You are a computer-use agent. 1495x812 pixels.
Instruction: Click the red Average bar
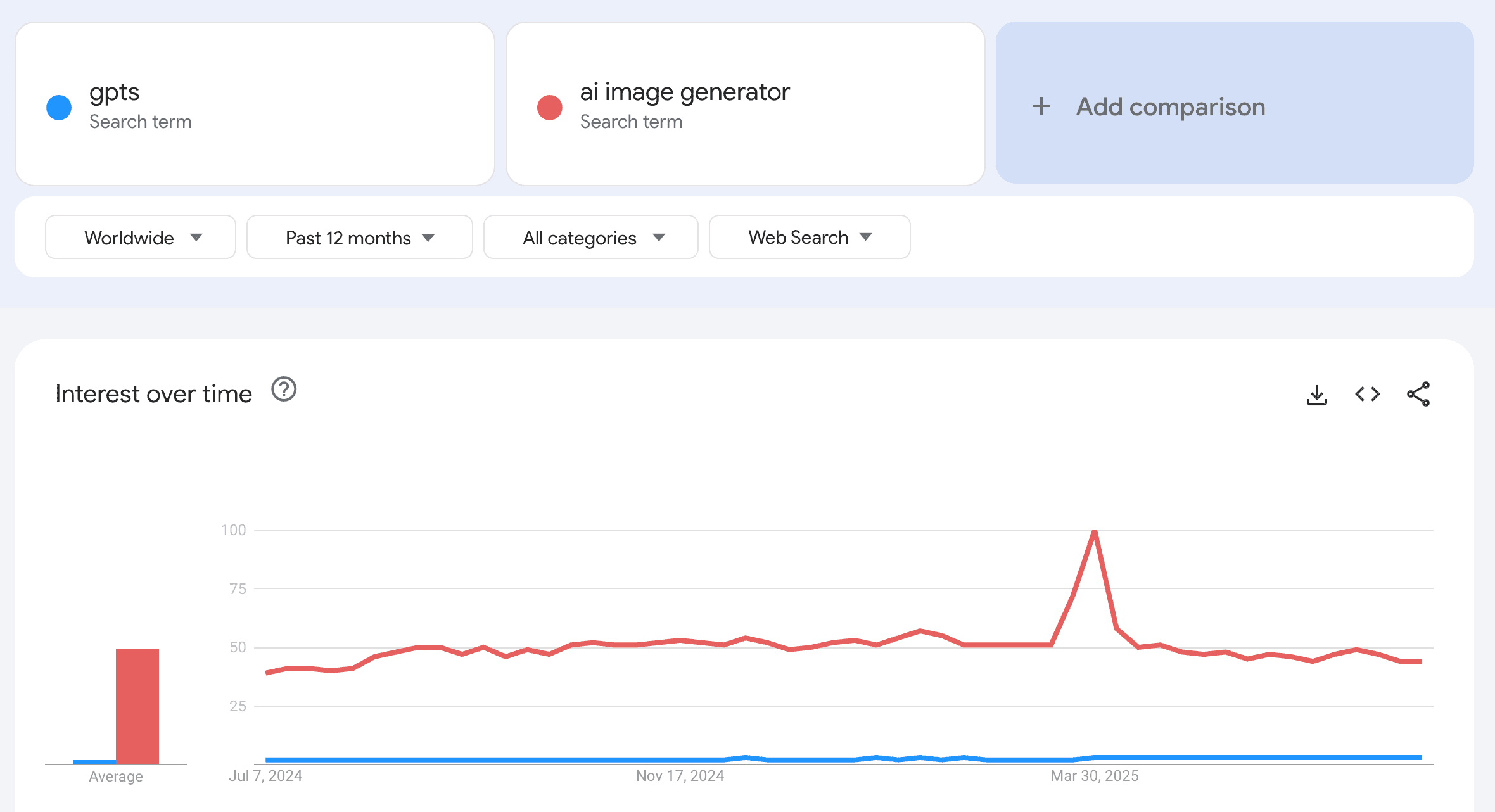137,706
